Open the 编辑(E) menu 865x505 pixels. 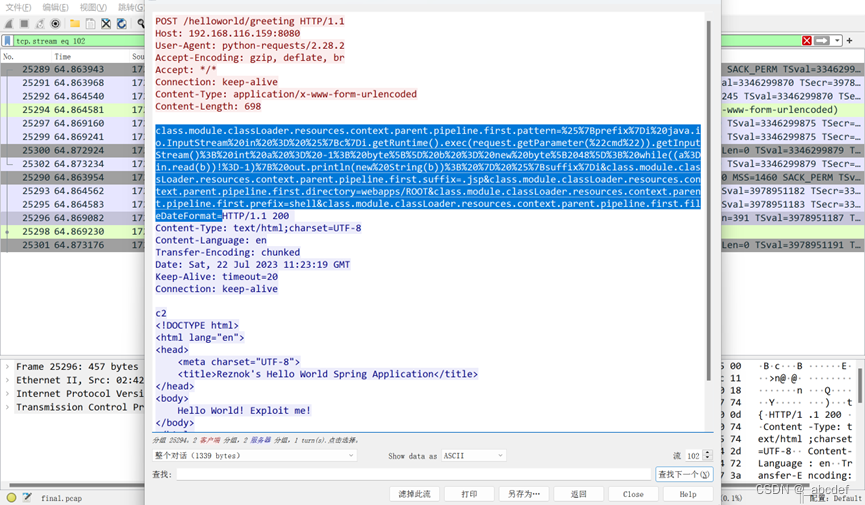[56, 7]
